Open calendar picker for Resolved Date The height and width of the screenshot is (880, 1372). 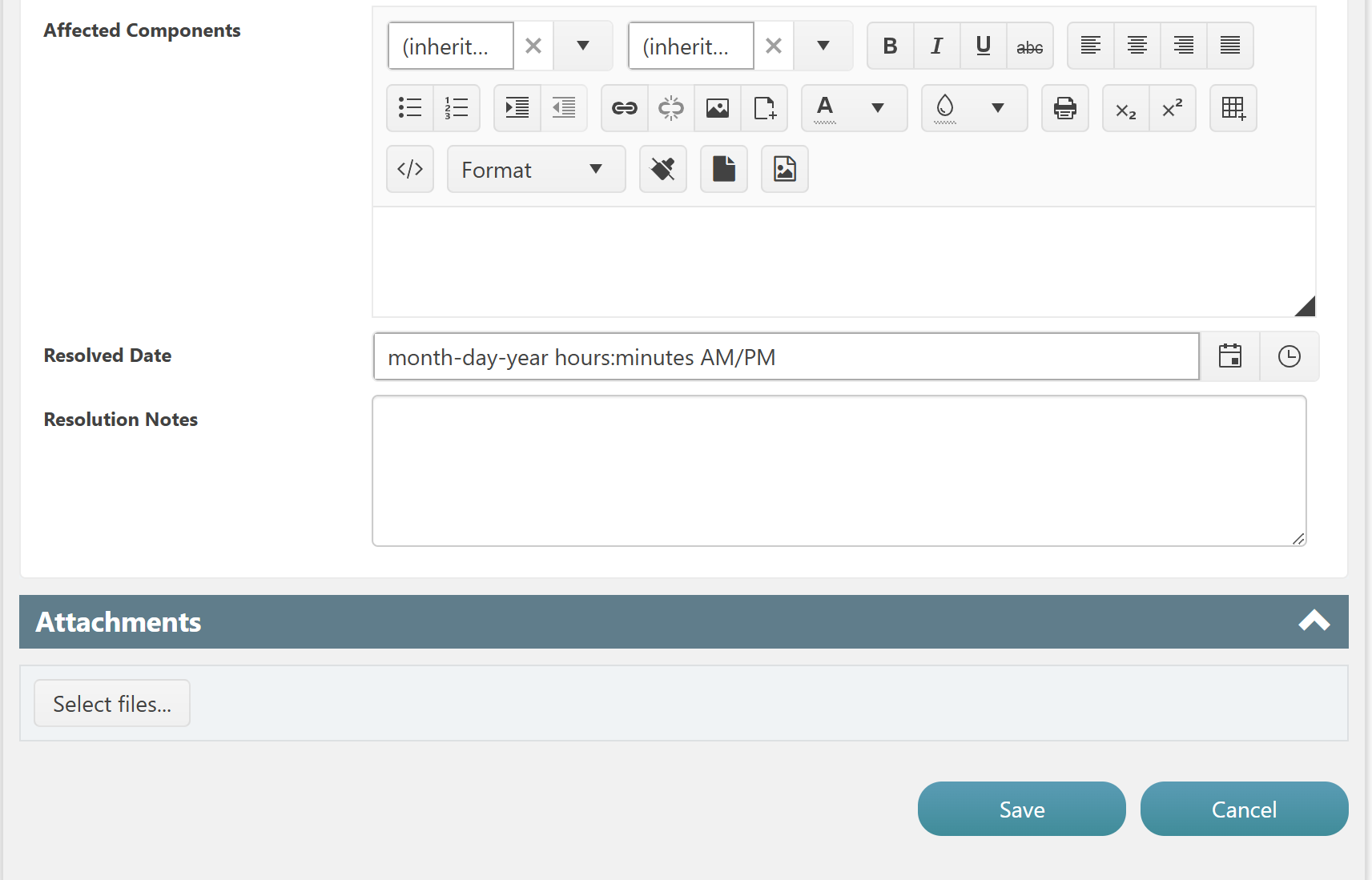1229,356
